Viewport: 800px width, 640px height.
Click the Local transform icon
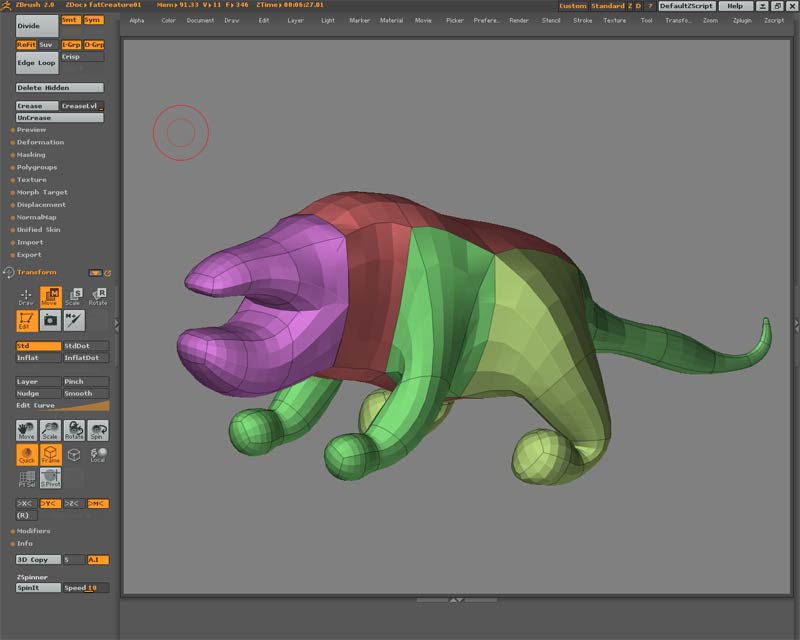pyautogui.click(x=98, y=455)
